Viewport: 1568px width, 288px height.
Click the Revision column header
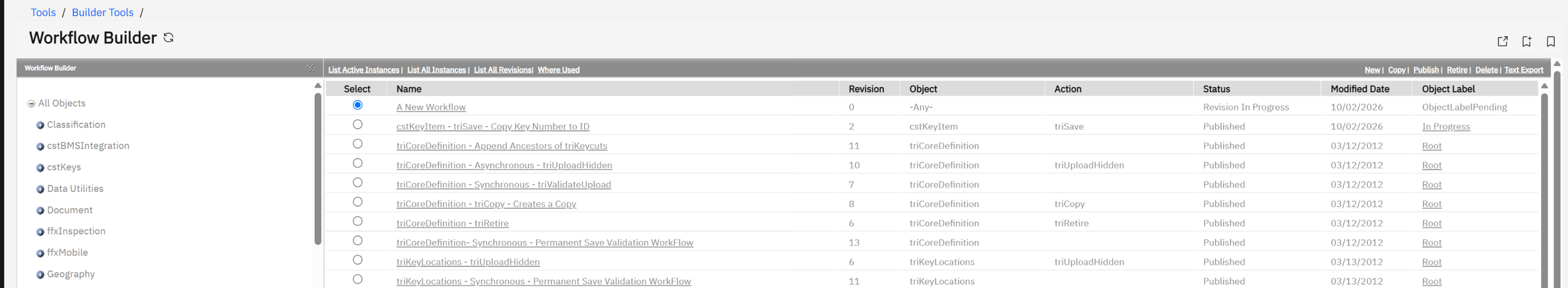coord(866,89)
